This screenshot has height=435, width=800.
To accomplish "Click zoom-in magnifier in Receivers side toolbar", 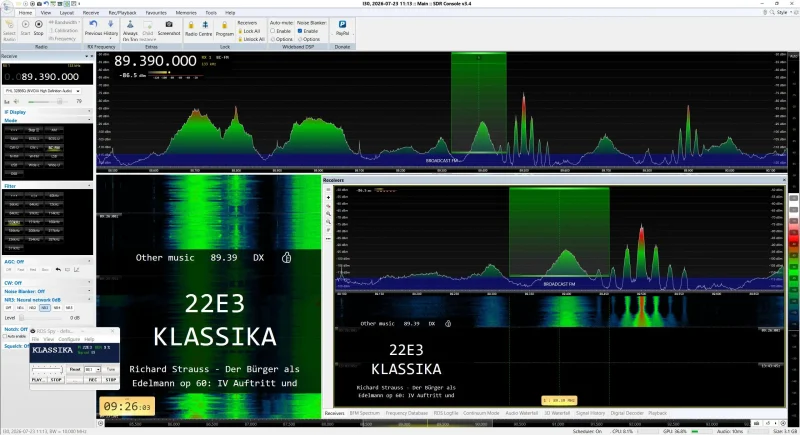I will [x=328, y=214].
